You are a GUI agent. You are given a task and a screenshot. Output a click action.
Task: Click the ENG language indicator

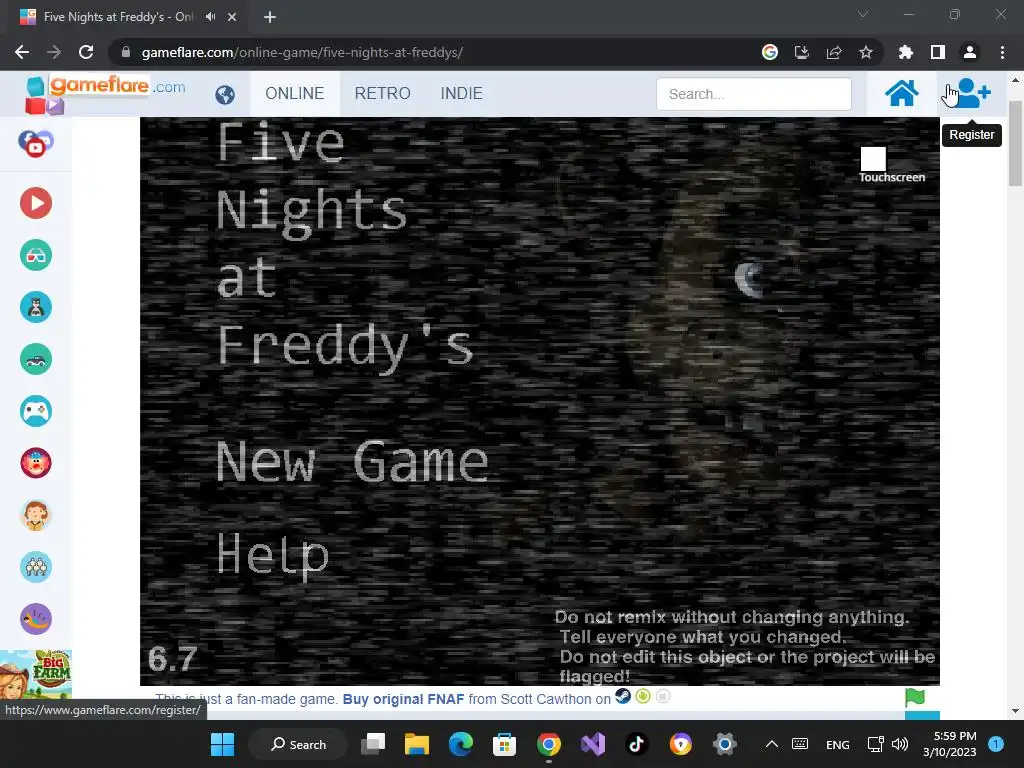coord(838,744)
